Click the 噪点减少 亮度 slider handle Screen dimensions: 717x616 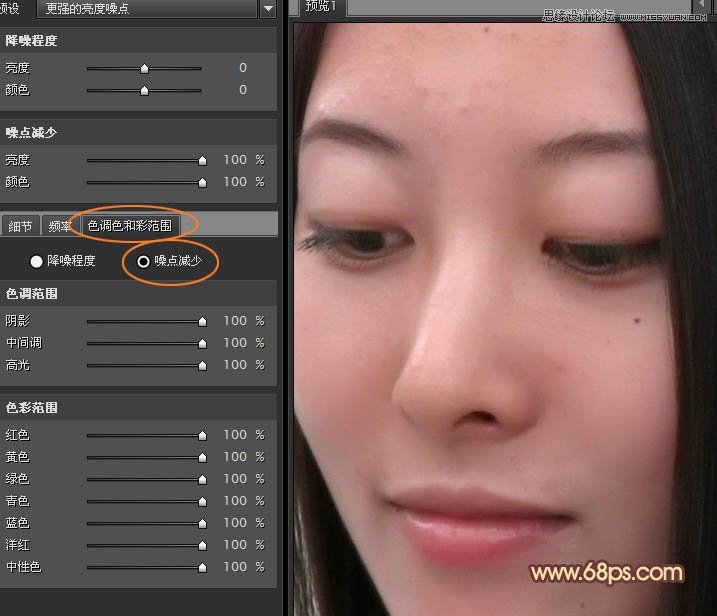202,161
